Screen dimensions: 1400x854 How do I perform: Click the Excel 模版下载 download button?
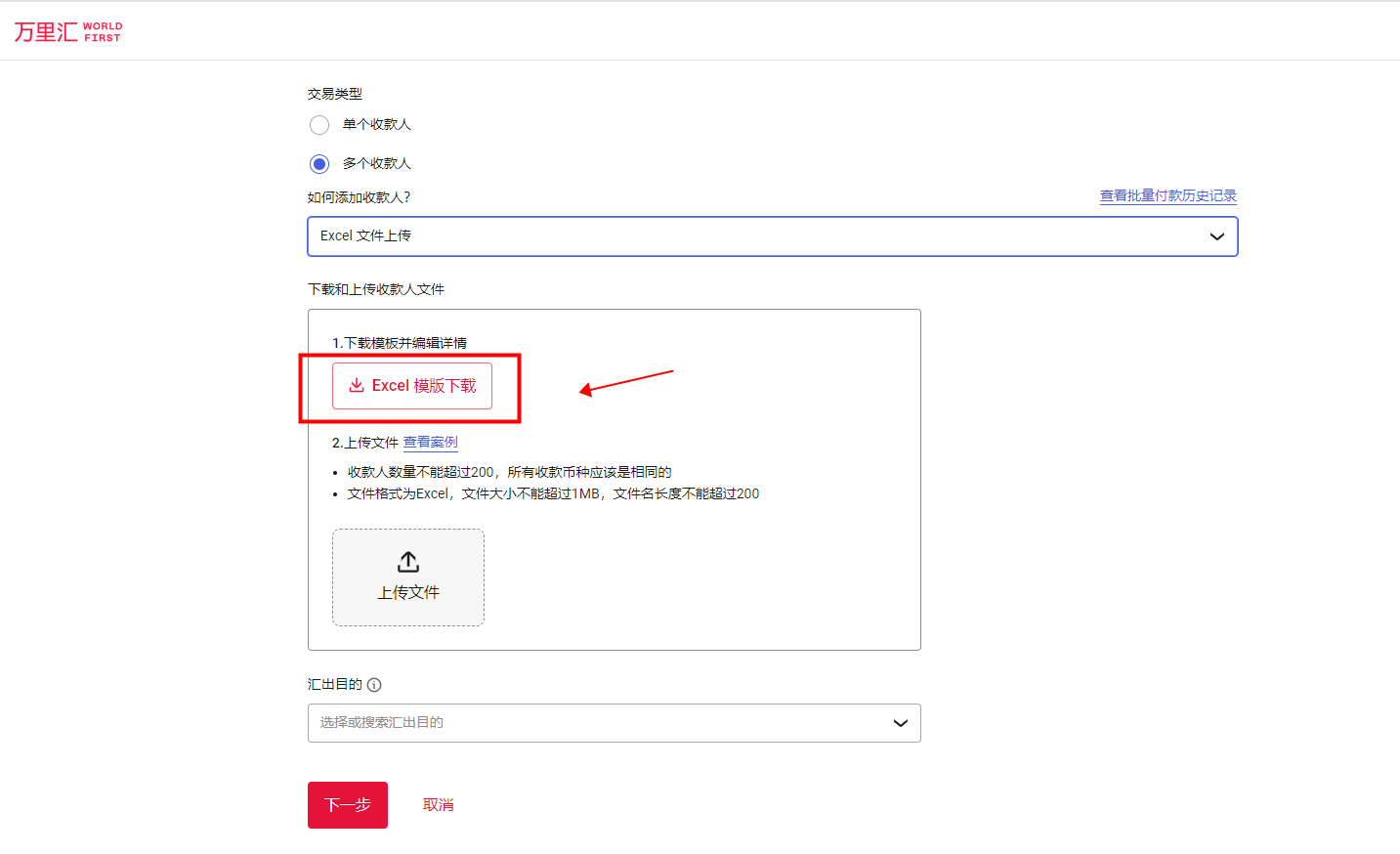click(x=411, y=386)
